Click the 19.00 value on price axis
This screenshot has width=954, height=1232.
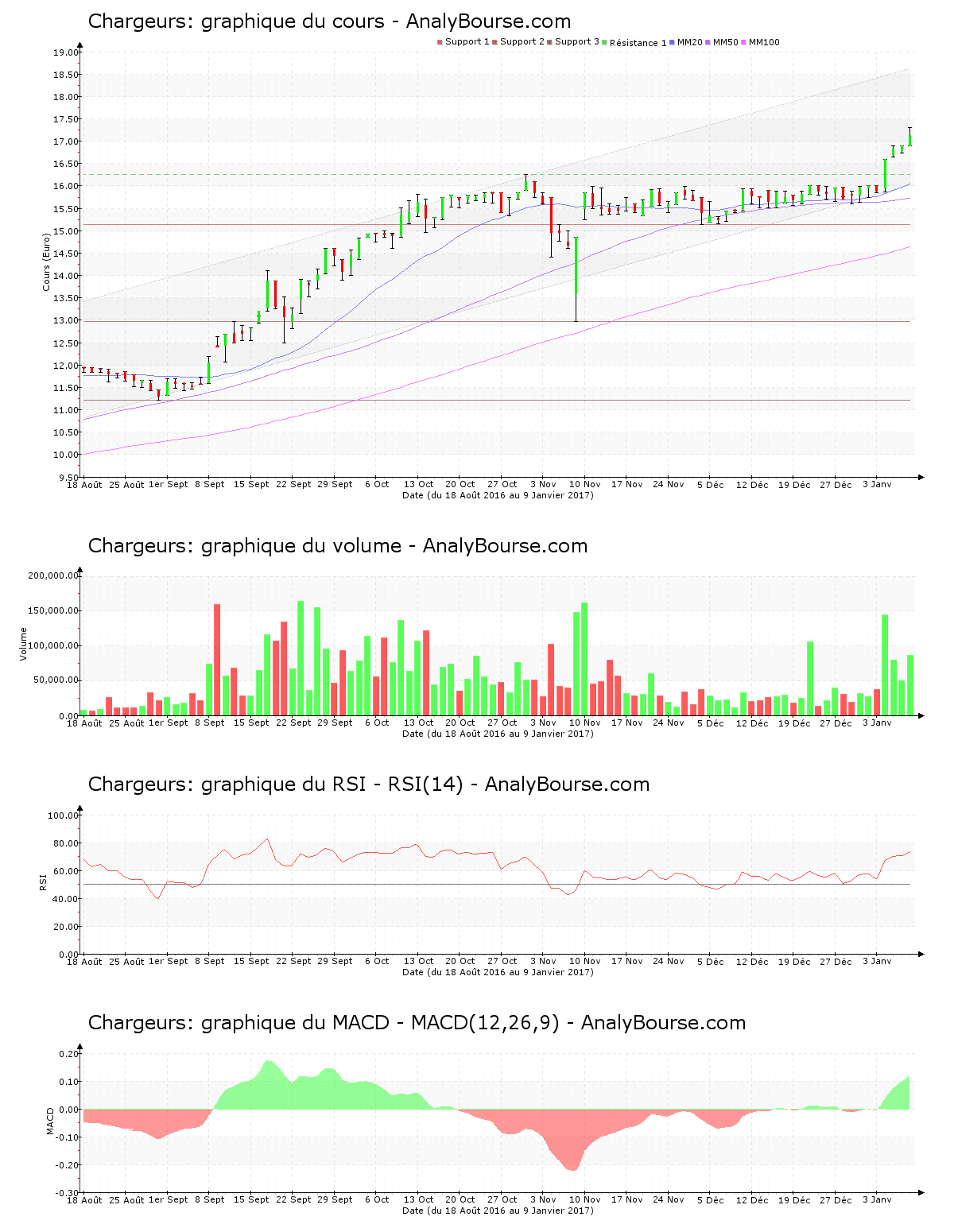click(65, 52)
